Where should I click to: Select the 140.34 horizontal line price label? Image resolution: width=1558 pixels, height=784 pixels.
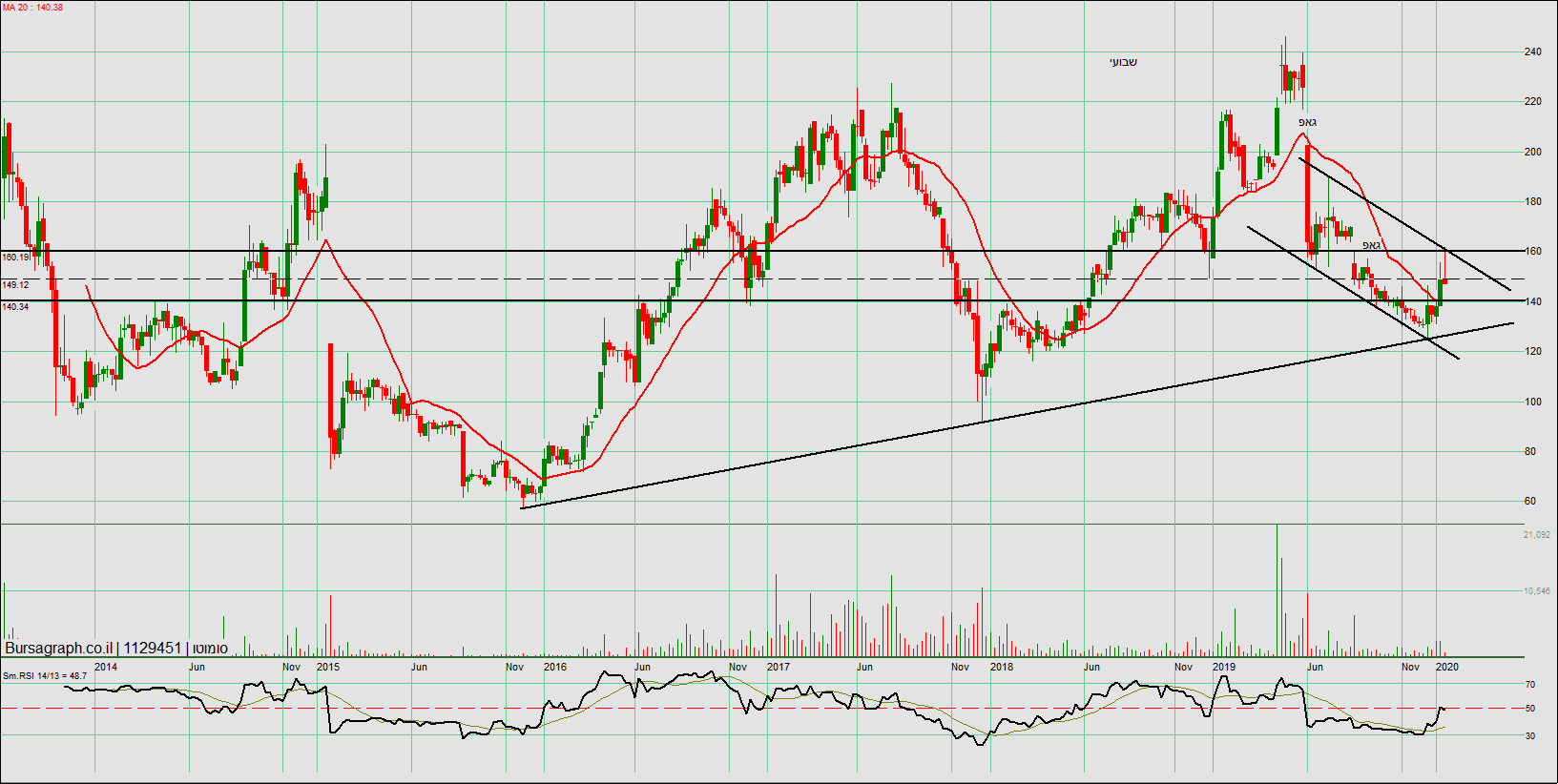[x=15, y=307]
